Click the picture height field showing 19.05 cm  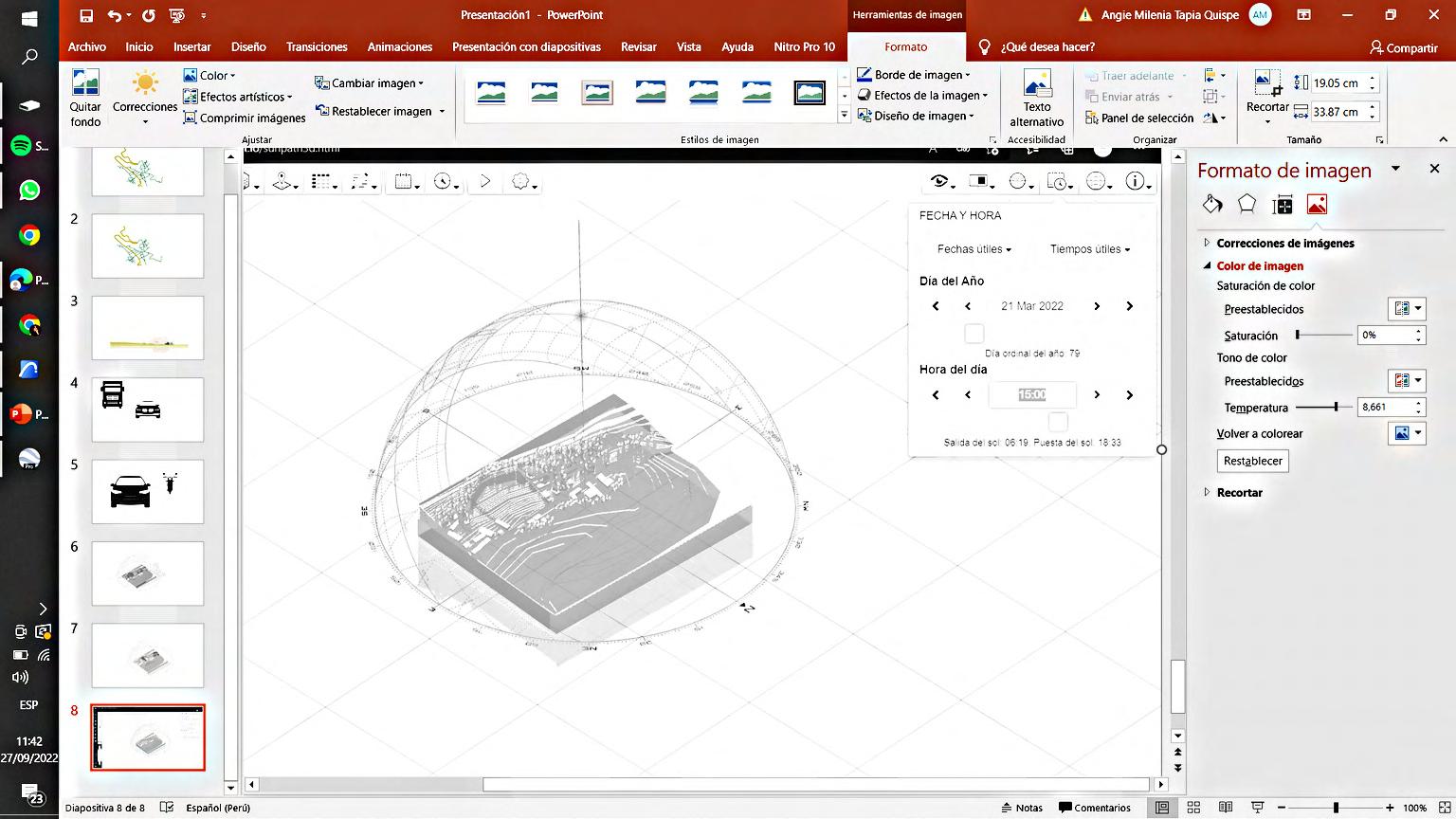[x=1338, y=83]
